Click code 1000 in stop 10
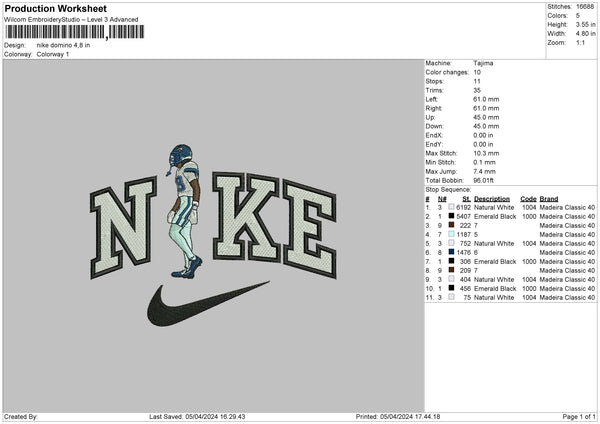This screenshot has height=424, width=600. [x=529, y=288]
